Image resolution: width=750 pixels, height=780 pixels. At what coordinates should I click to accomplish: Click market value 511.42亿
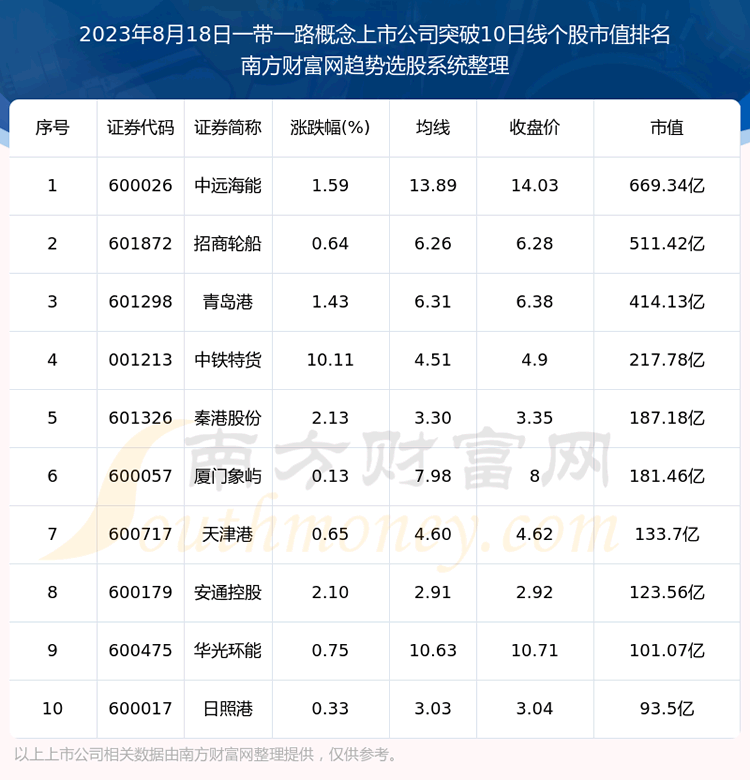(x=667, y=244)
